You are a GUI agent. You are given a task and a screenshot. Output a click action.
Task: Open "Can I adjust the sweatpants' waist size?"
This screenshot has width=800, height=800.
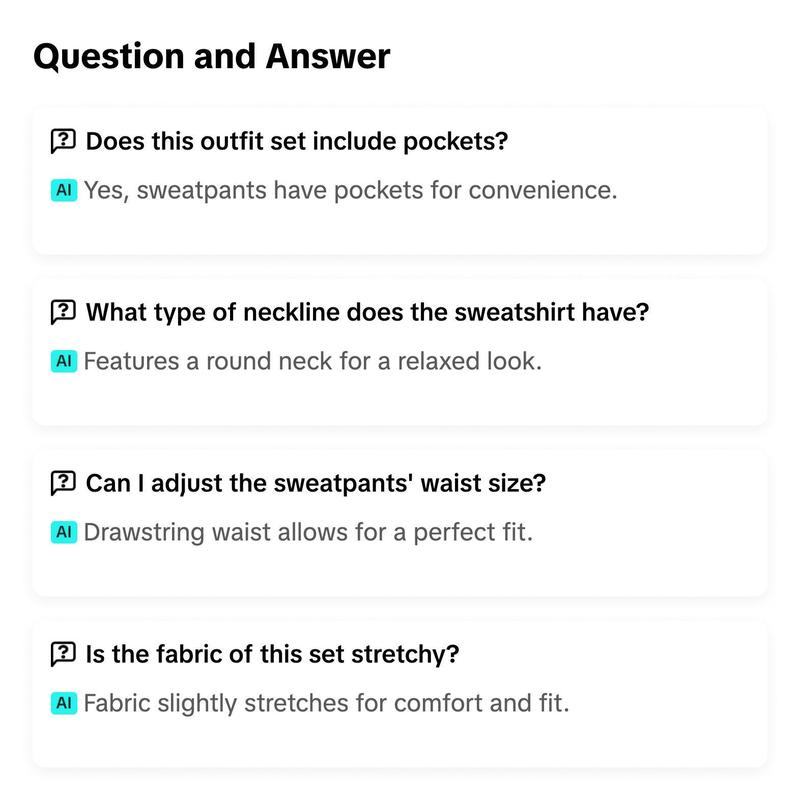pyautogui.click(x=315, y=483)
